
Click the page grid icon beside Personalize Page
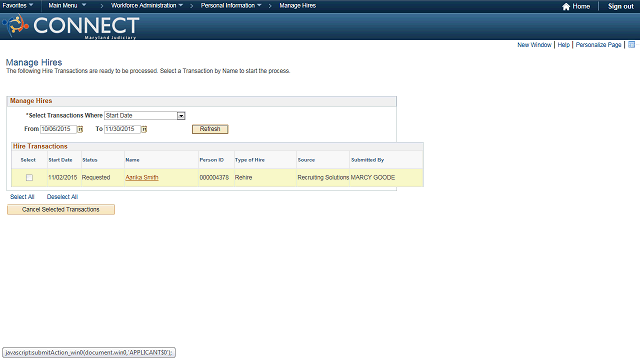[x=631, y=44]
